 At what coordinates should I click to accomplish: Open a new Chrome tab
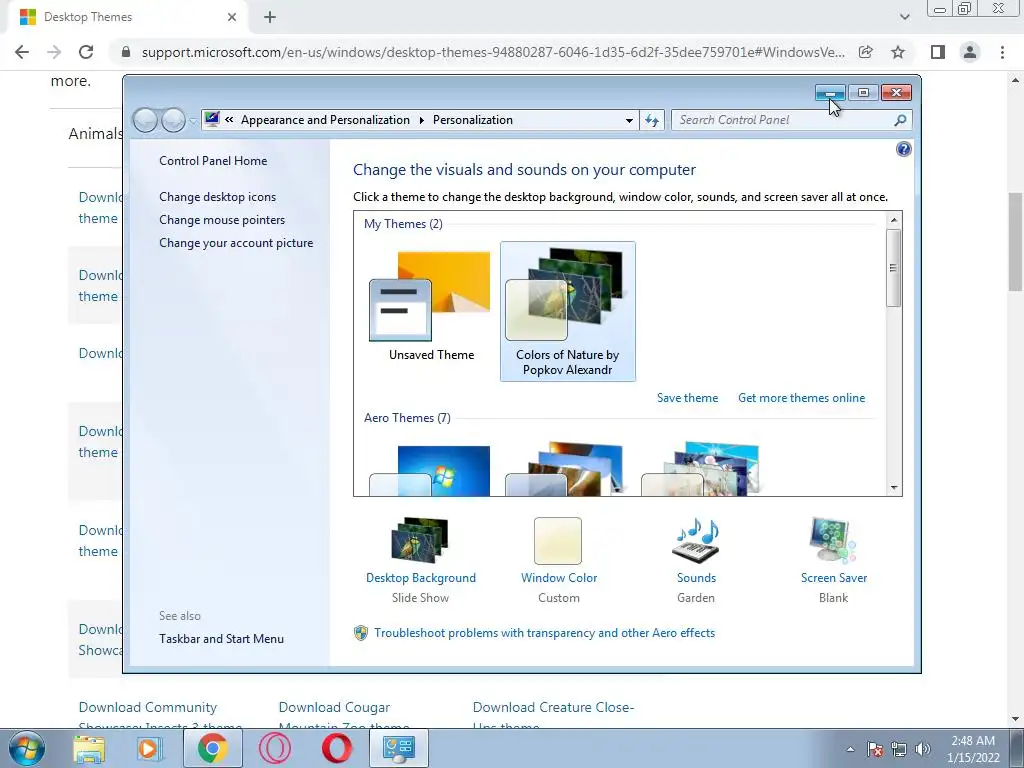(x=270, y=18)
